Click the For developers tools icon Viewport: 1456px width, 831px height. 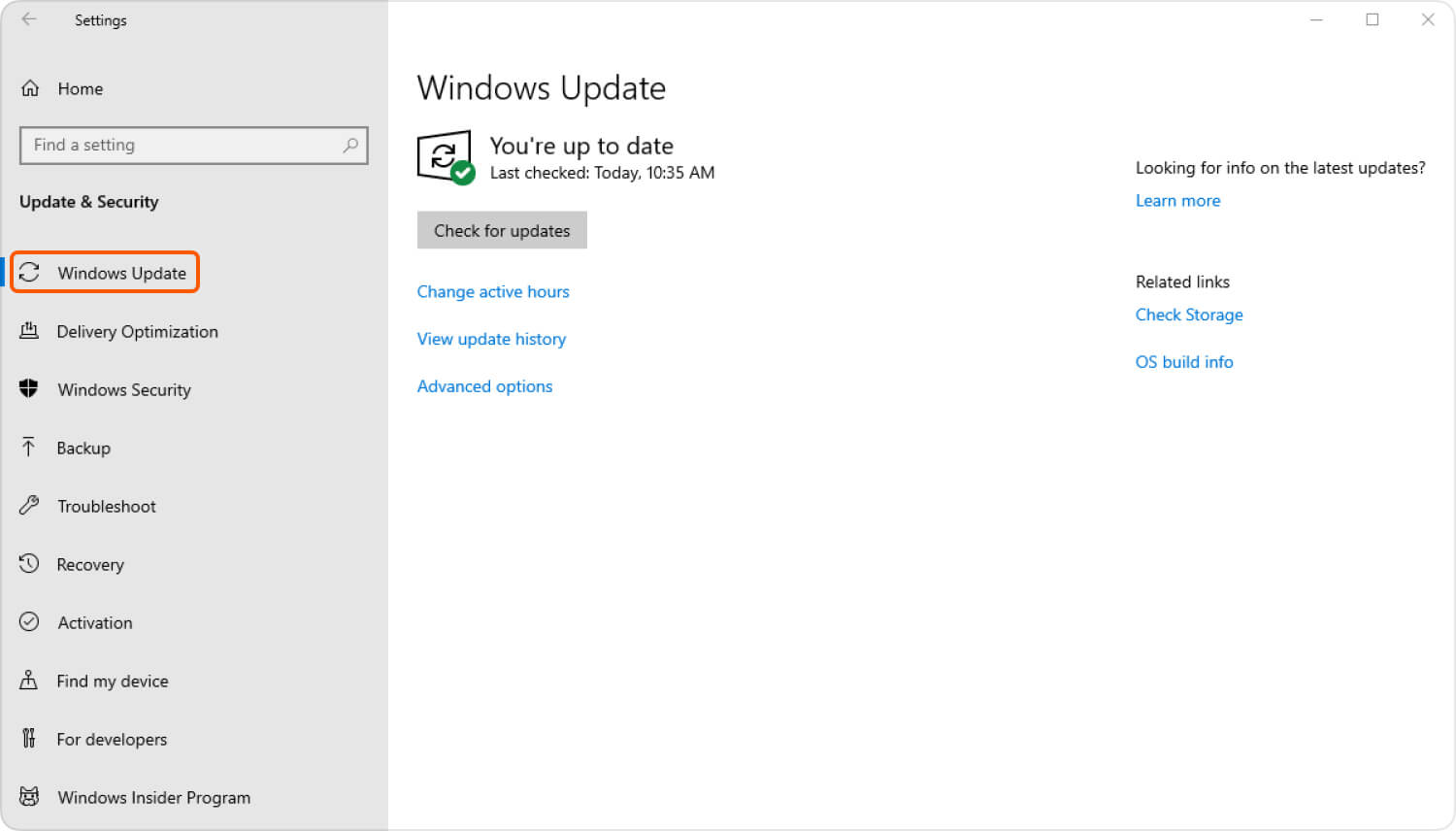click(x=29, y=739)
